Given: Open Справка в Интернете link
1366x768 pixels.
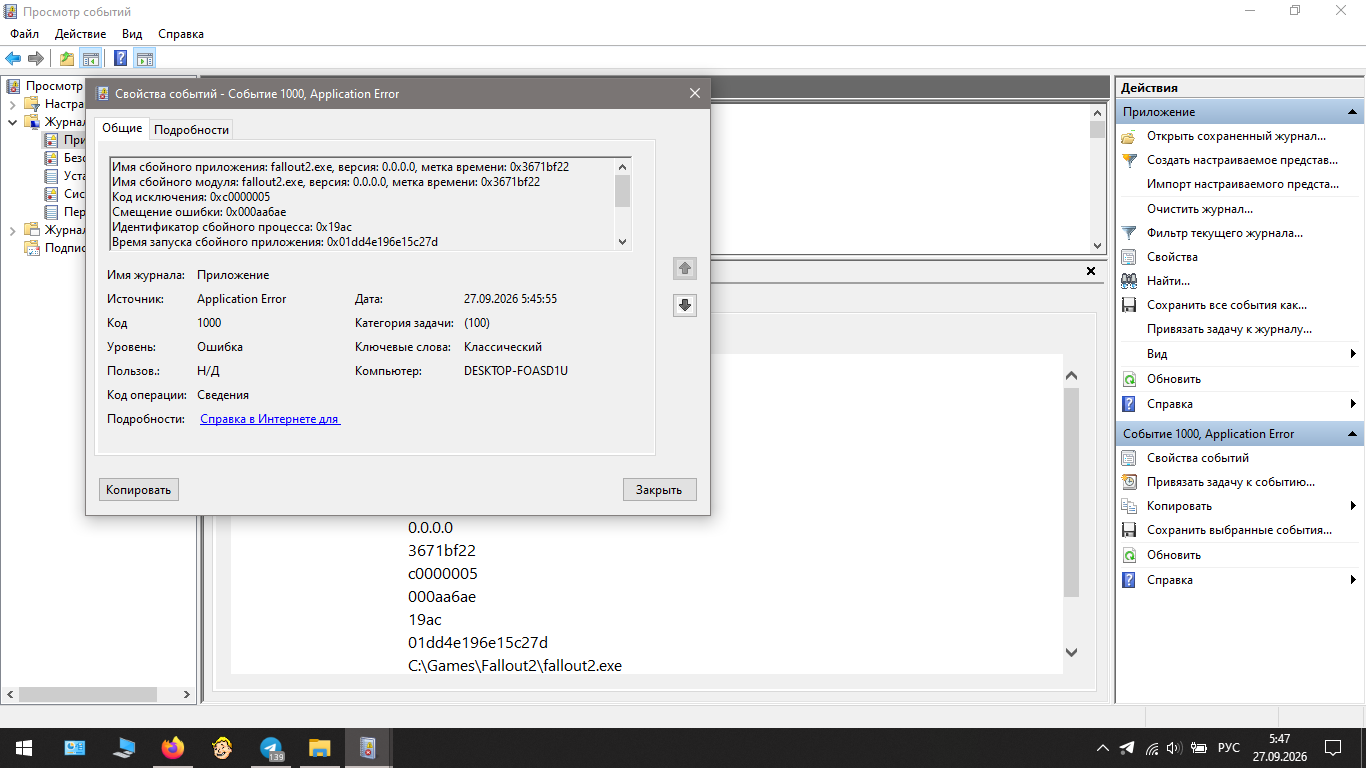Looking at the screenshot, I should click(270, 419).
